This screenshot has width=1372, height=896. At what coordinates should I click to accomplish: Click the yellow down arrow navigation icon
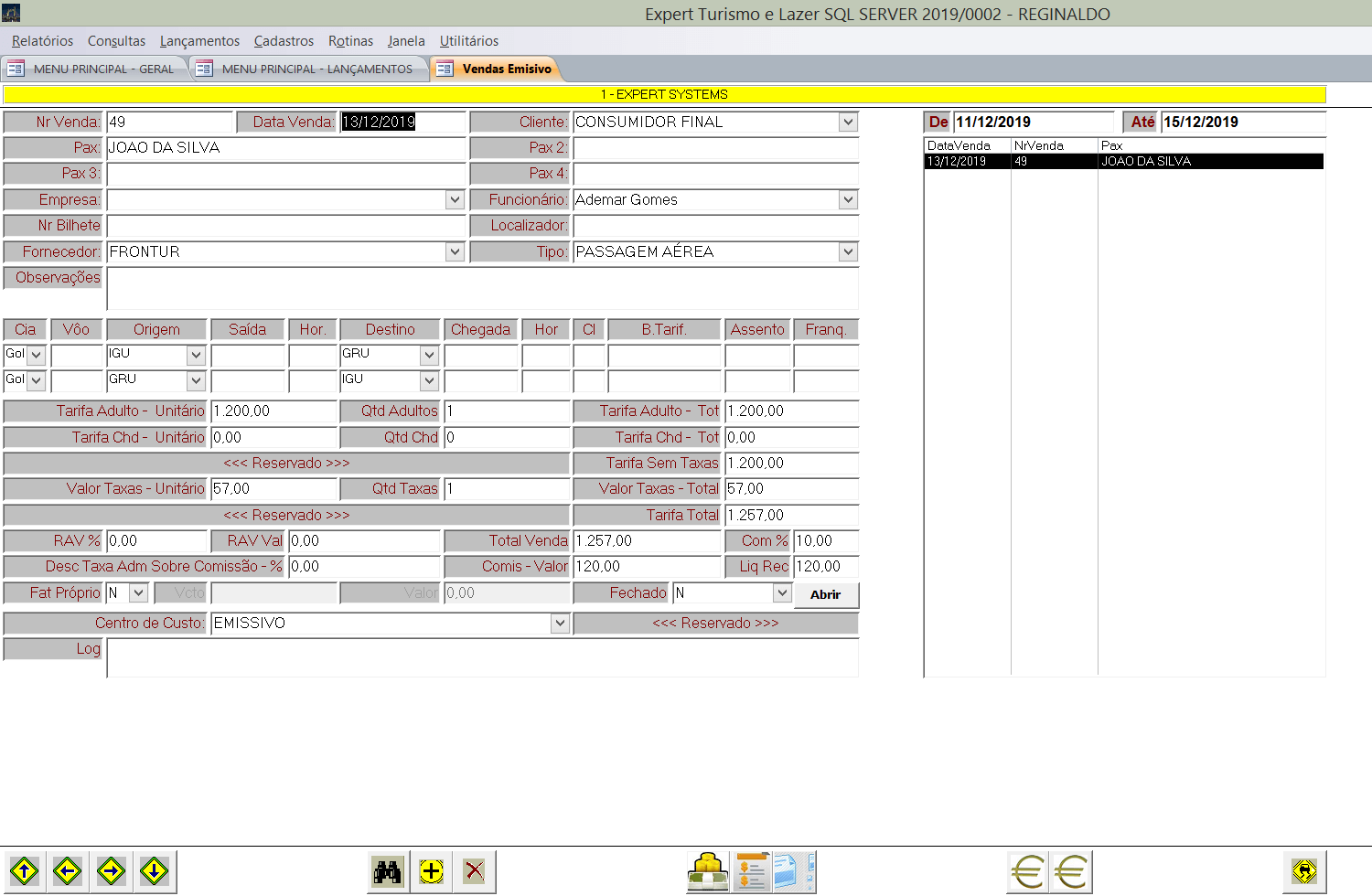point(154,871)
